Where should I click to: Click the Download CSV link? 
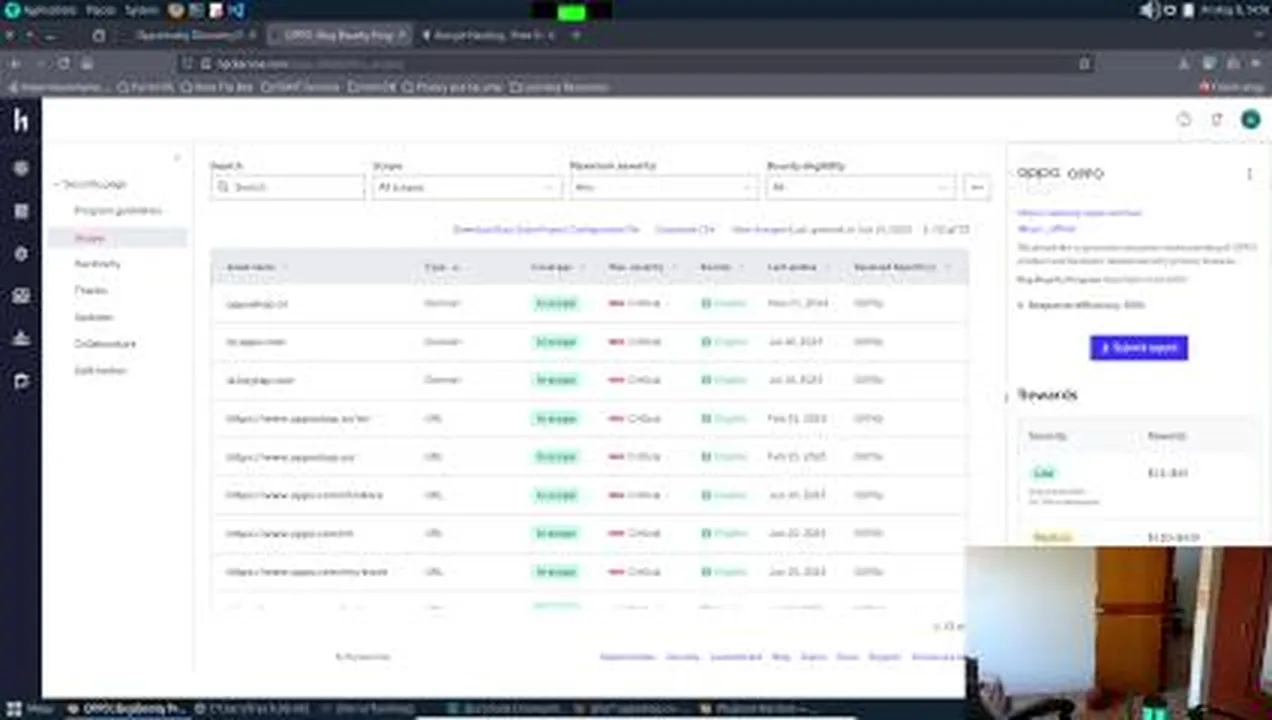point(685,229)
